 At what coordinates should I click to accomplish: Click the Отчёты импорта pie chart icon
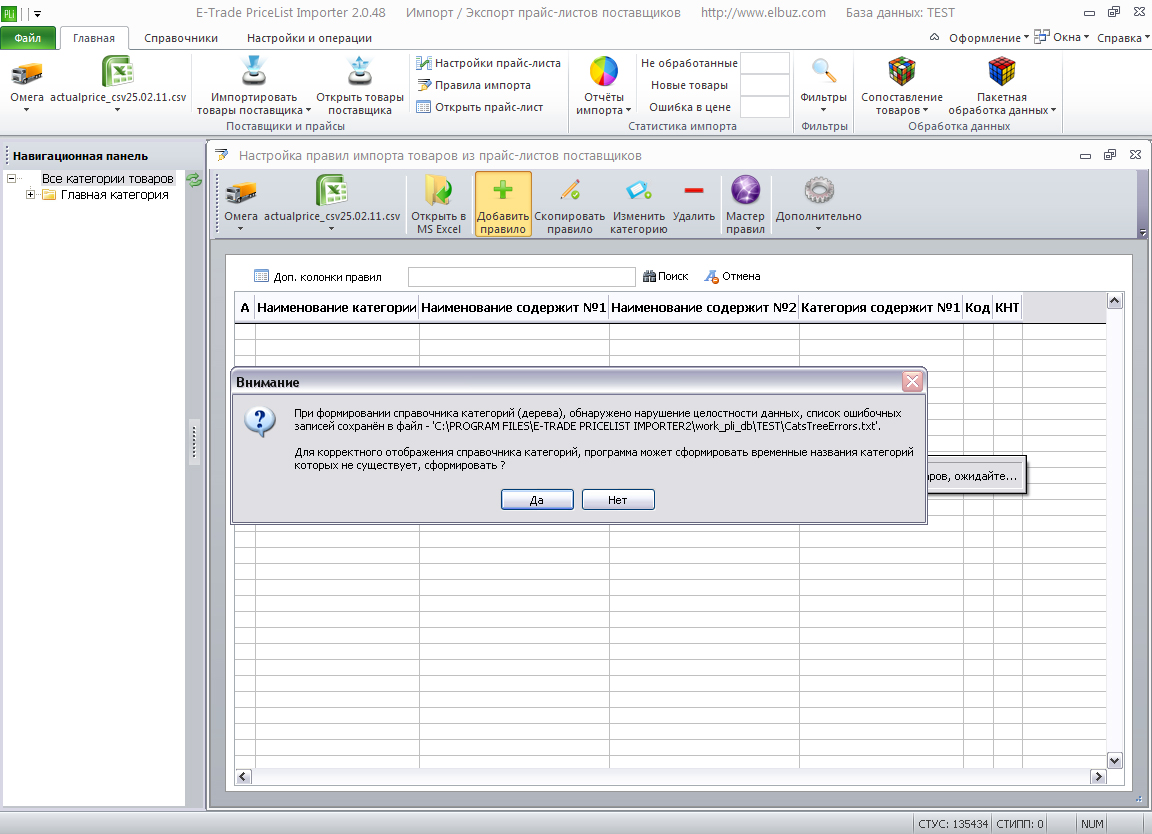604,72
